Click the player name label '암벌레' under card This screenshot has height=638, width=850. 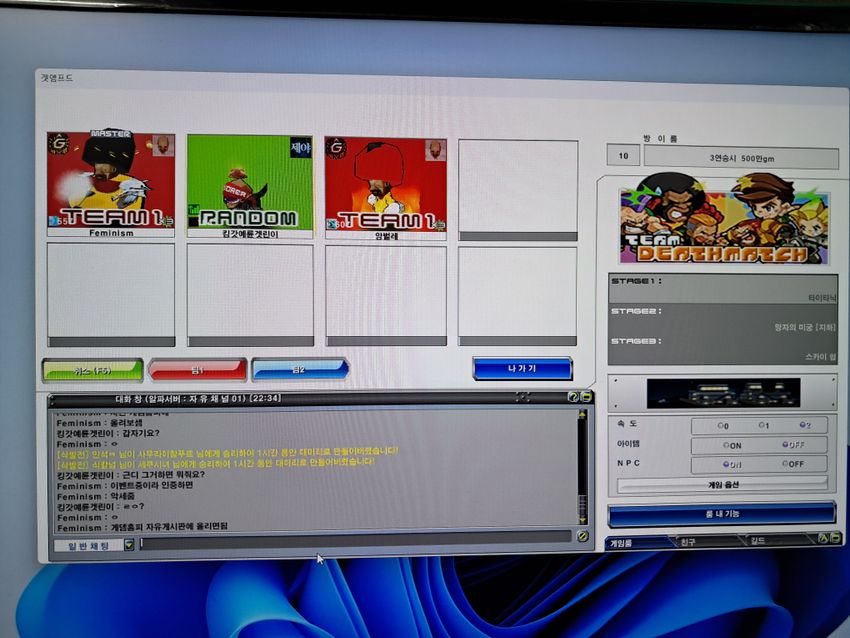[x=386, y=236]
